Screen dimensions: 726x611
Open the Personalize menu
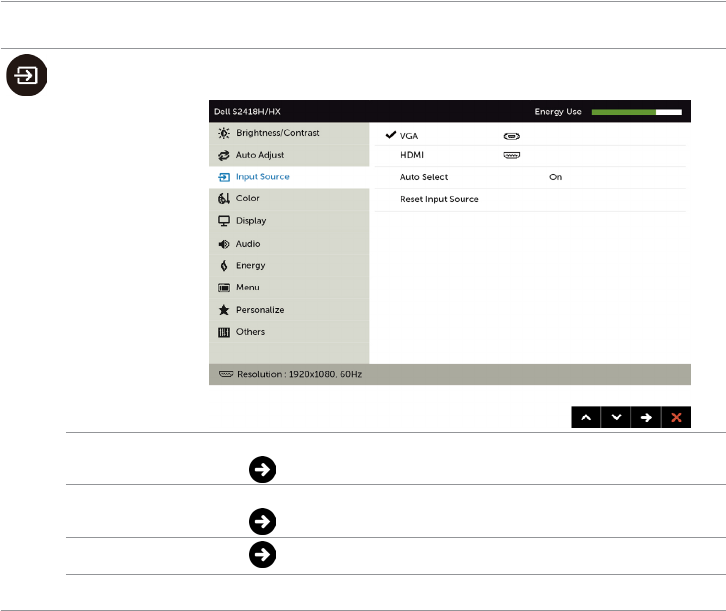[x=289, y=310]
